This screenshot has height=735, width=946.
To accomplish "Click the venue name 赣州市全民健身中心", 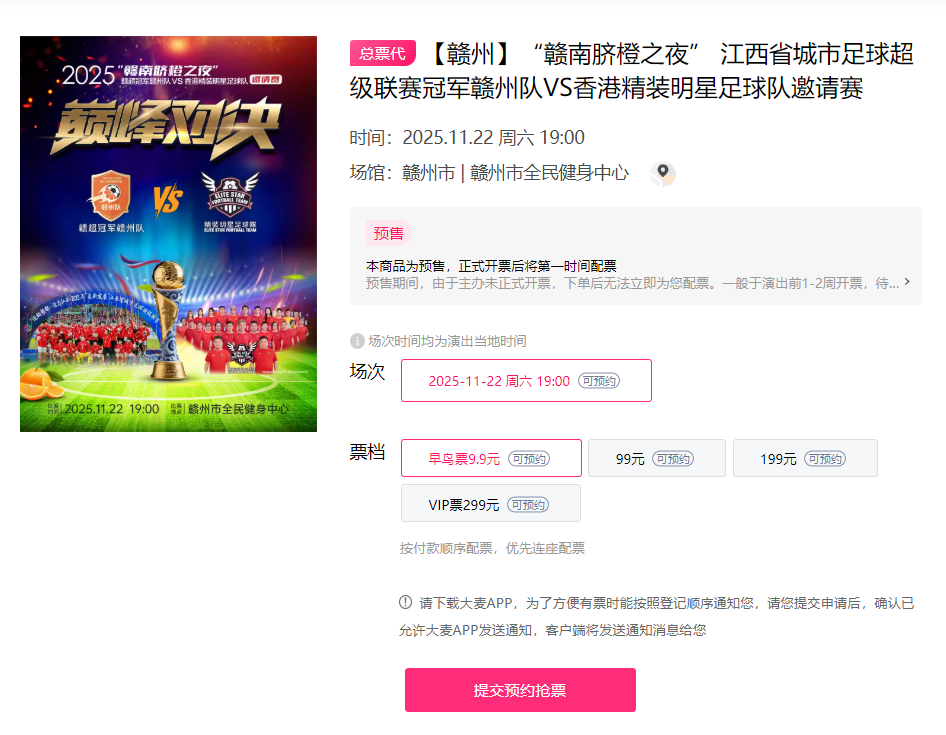I will click(x=549, y=173).
